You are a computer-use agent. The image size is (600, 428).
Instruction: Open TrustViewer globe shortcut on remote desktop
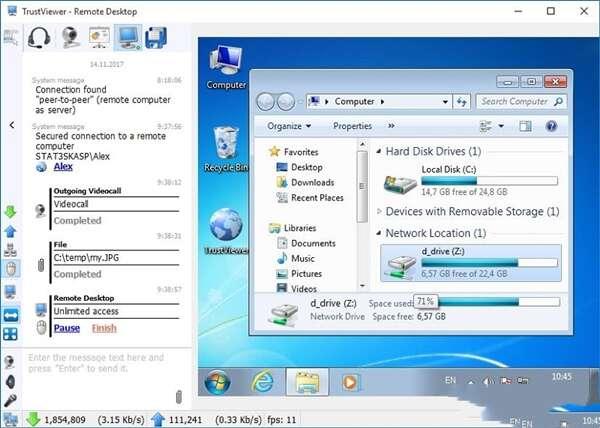(x=226, y=231)
